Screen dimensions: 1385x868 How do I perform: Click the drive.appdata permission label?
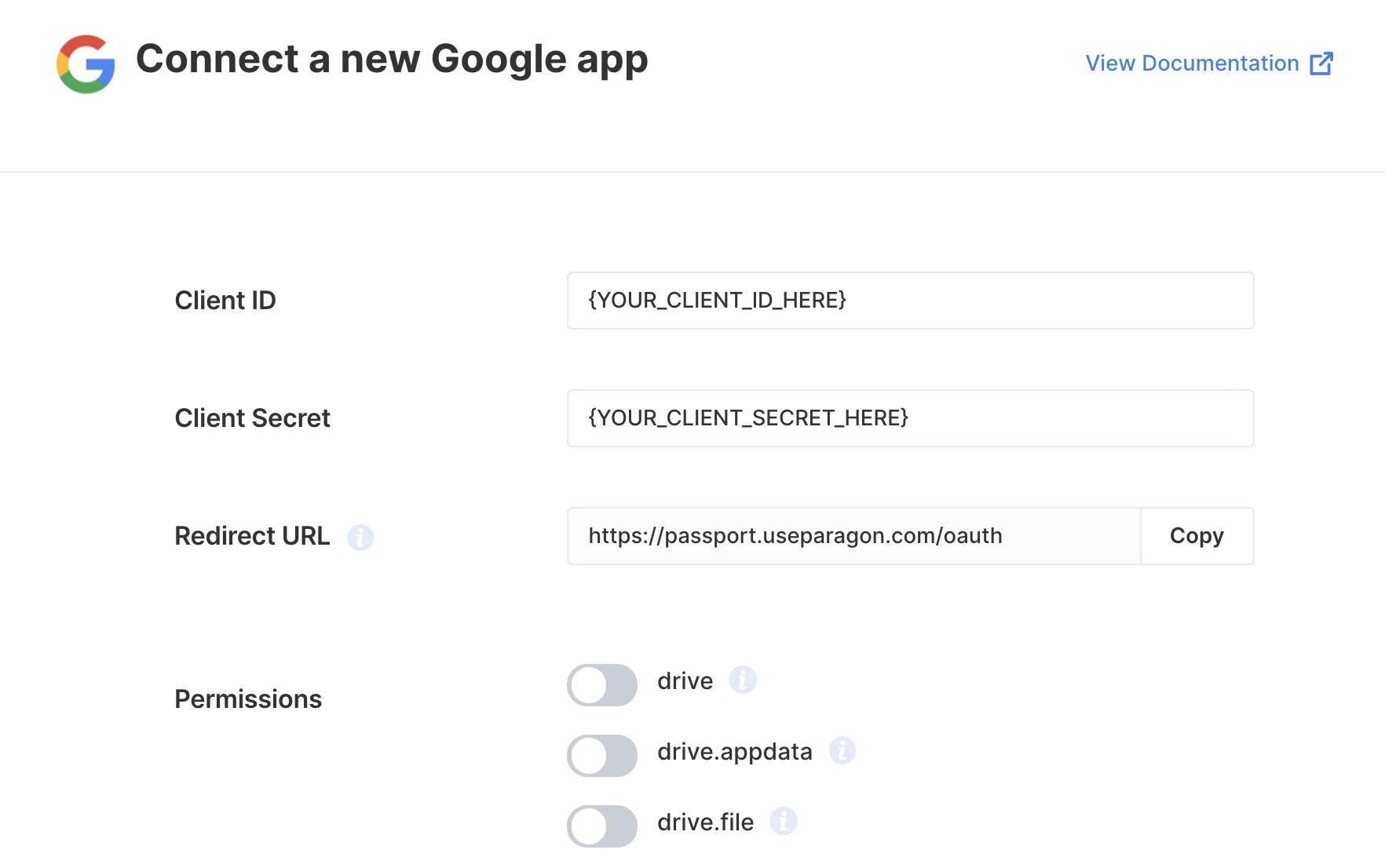coord(735,752)
